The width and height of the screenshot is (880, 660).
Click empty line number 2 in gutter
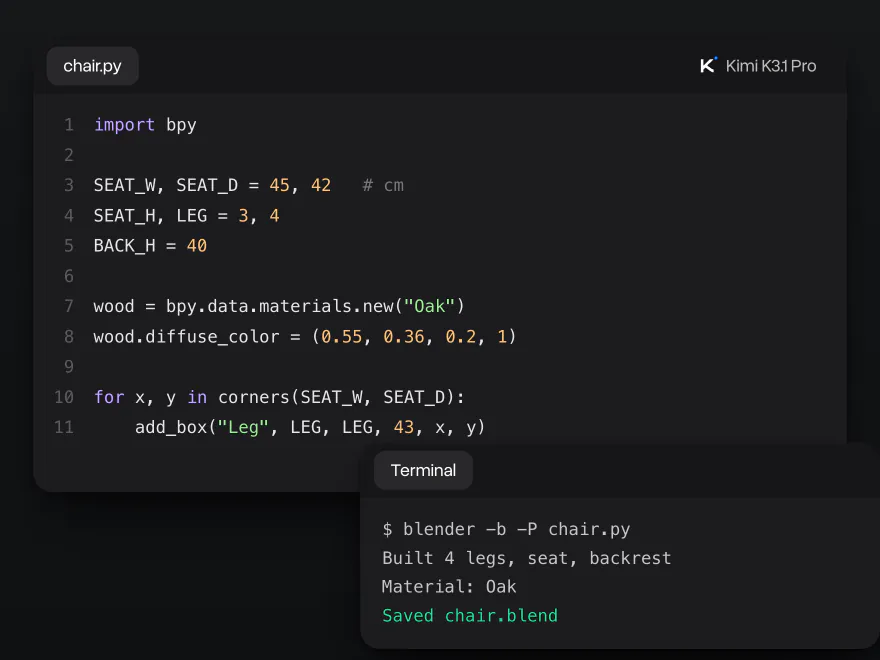pyautogui.click(x=69, y=155)
